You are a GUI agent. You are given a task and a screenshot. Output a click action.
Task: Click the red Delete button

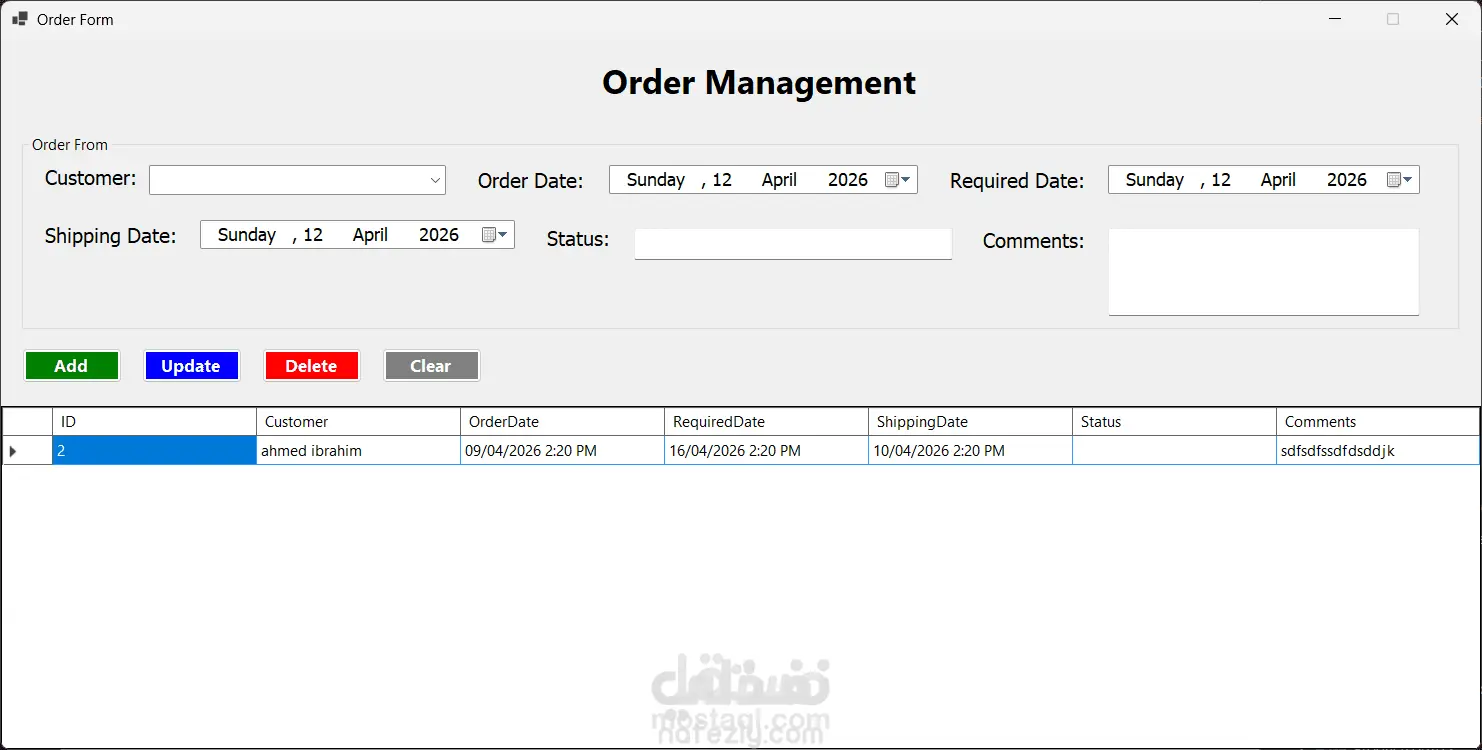click(311, 366)
